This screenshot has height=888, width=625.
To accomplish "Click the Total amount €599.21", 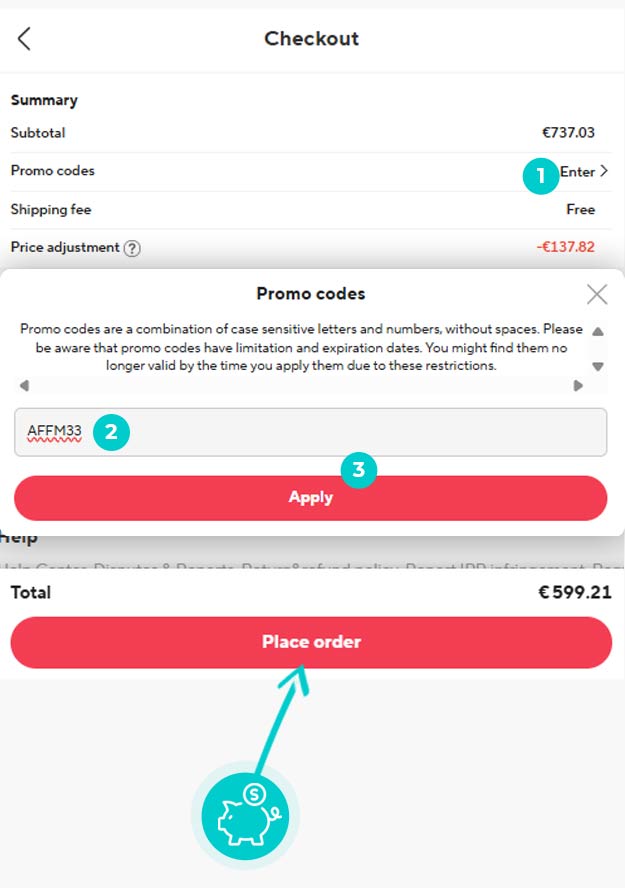I will pyautogui.click(x=574, y=592).
